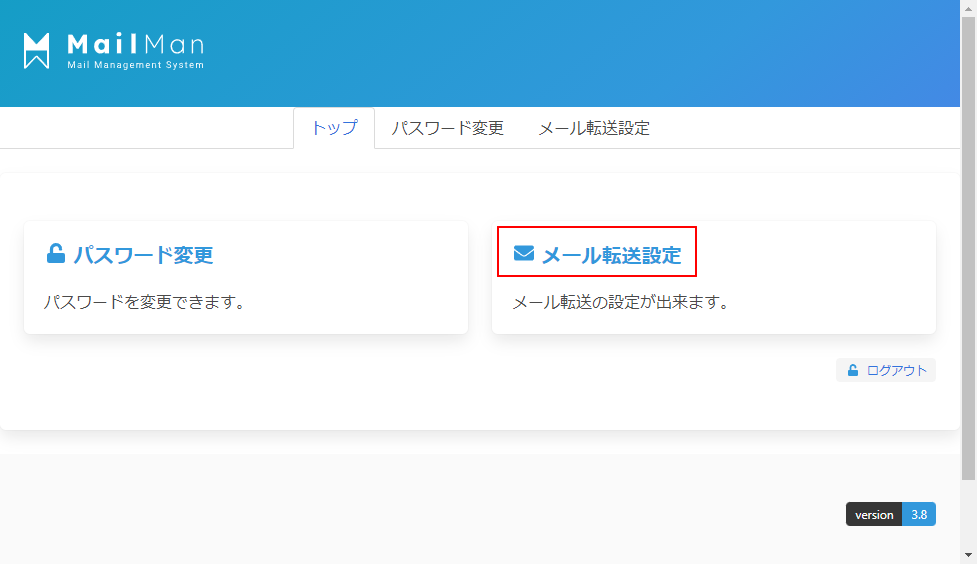Select the メール転送設定 tab
The image size is (977, 564).
[594, 128]
